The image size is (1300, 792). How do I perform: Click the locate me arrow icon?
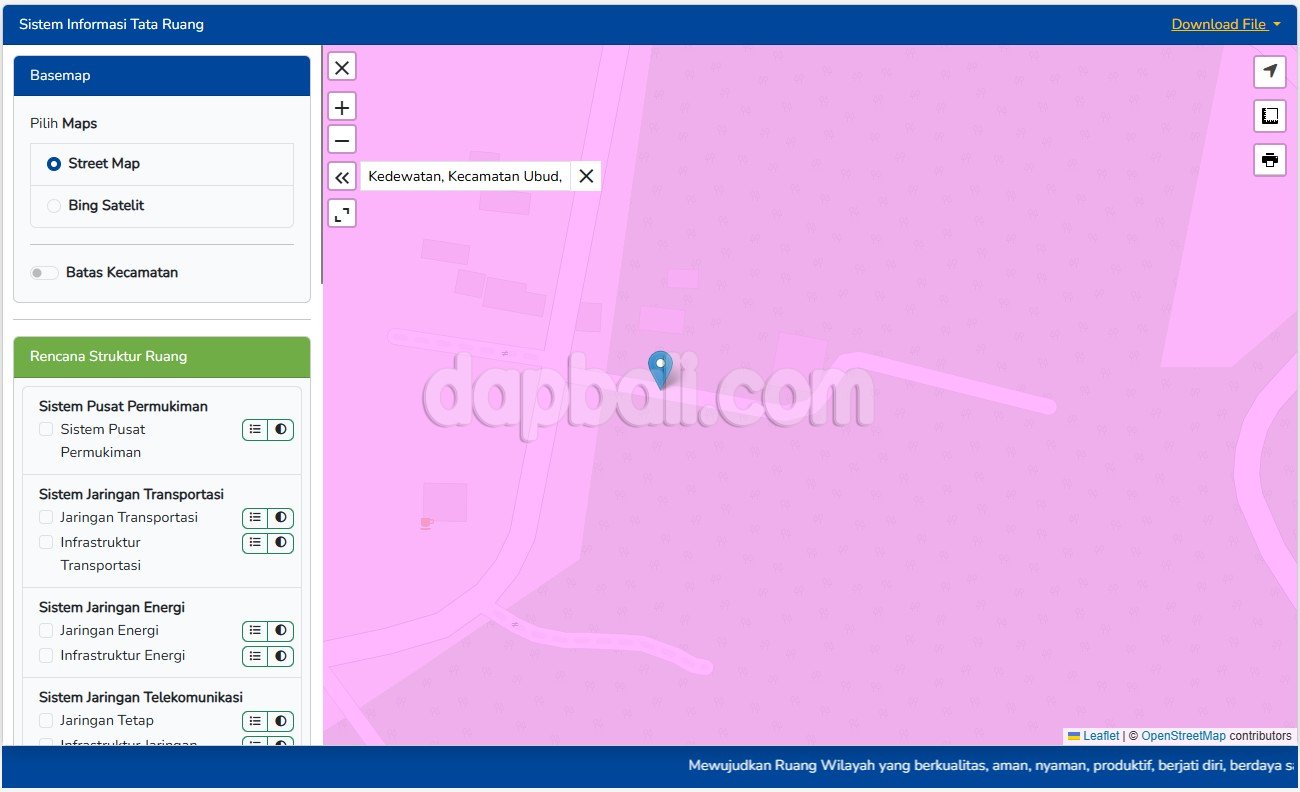coord(1270,71)
